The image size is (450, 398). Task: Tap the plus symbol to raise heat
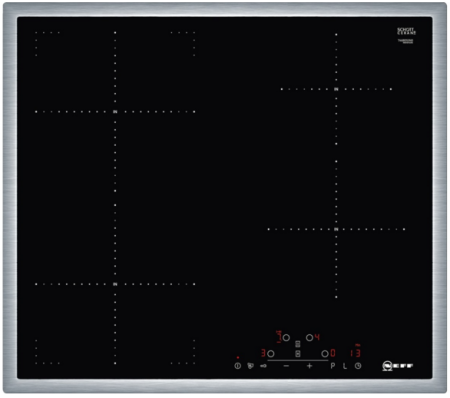coord(309,366)
